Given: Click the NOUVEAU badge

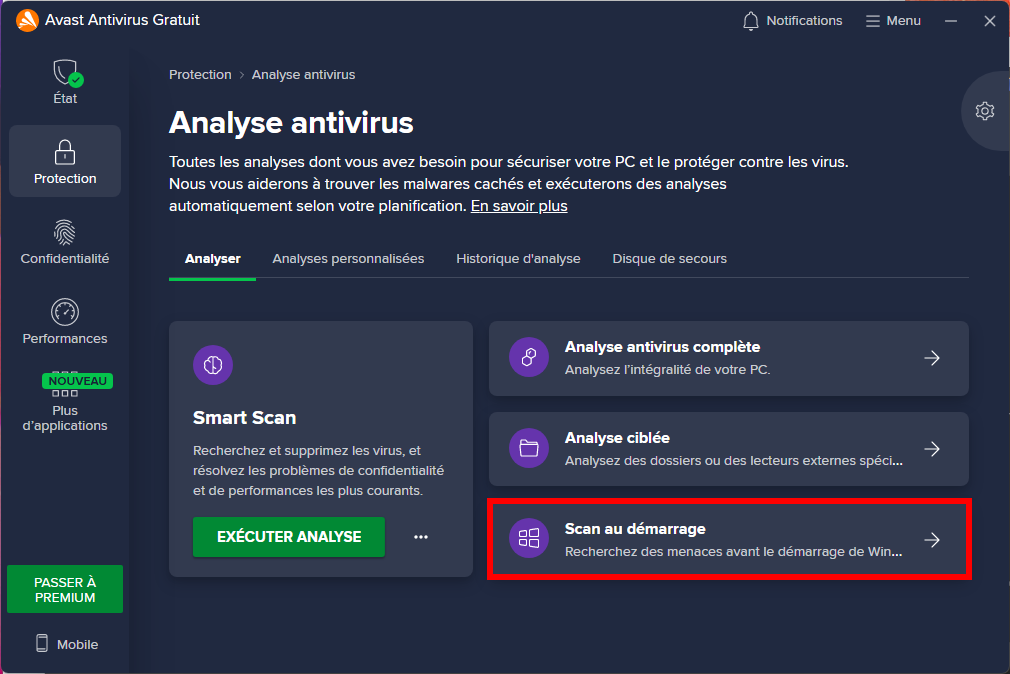Looking at the screenshot, I should [77, 381].
